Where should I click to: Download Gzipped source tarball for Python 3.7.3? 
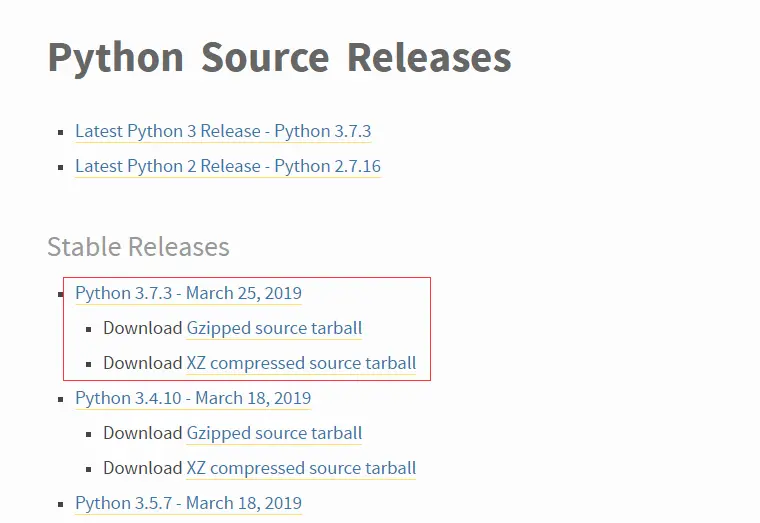[274, 328]
